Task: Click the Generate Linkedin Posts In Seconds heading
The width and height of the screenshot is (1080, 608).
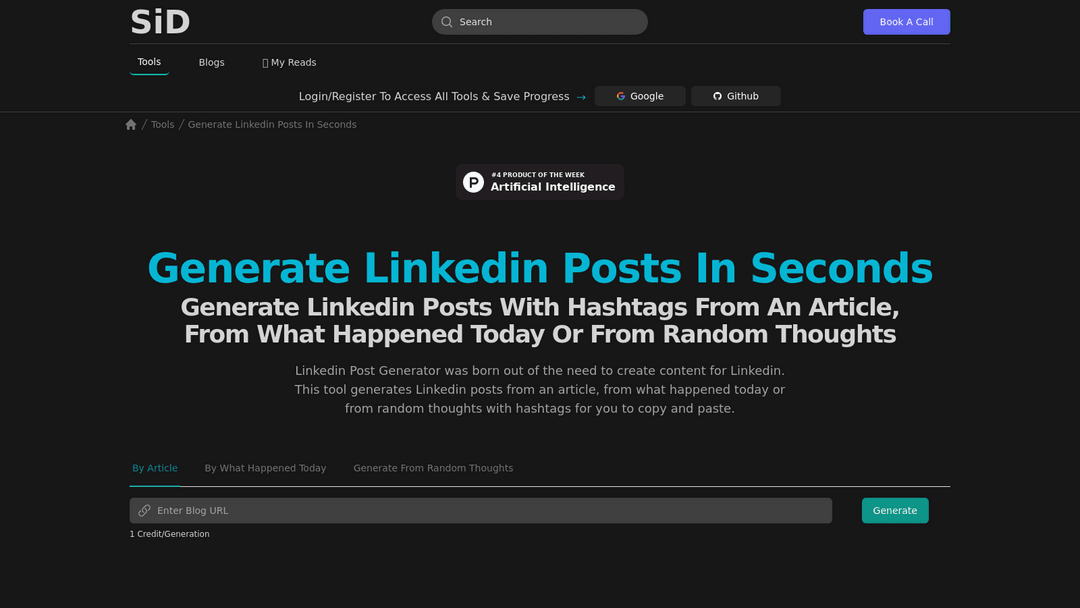Action: pos(540,268)
